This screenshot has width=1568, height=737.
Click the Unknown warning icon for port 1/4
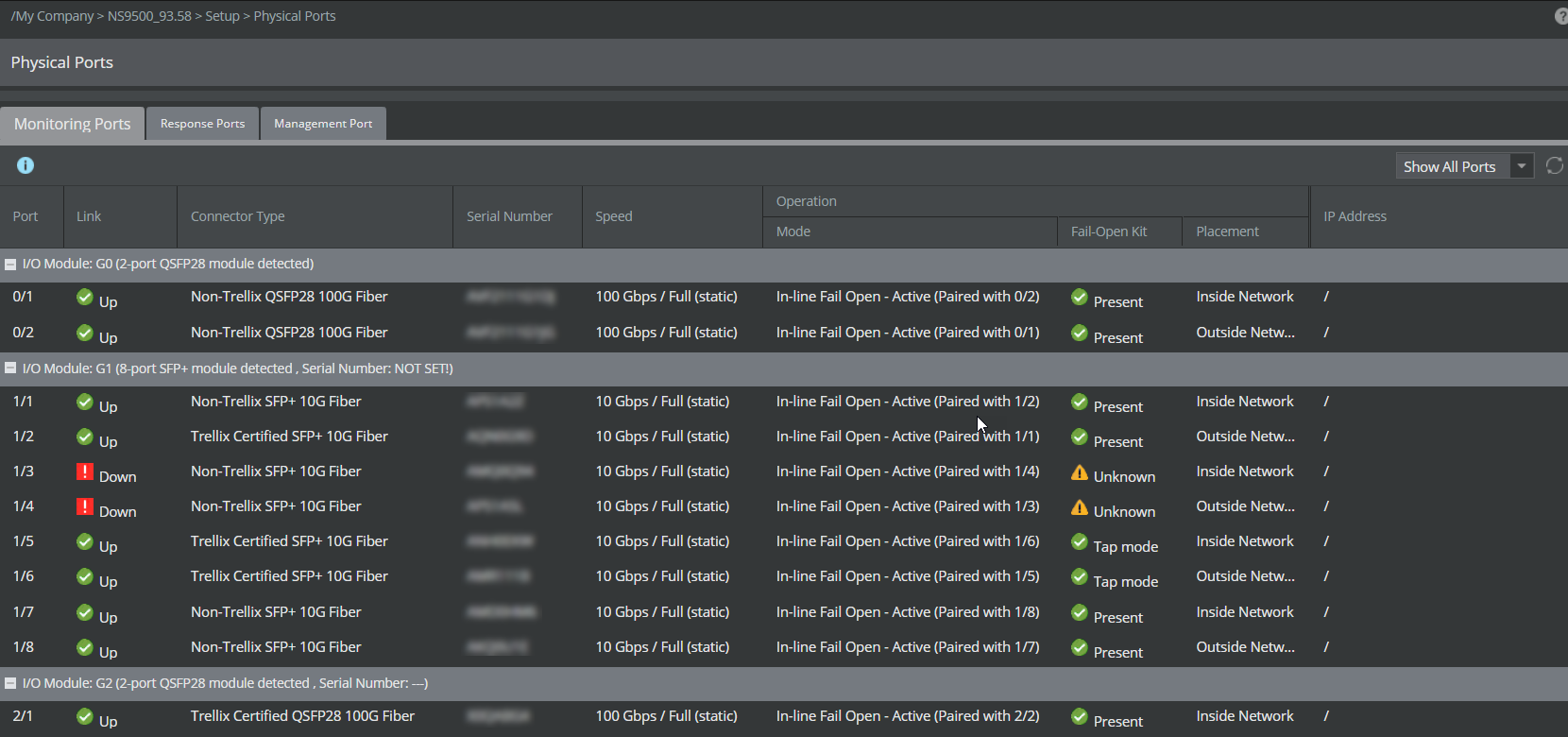1080,507
